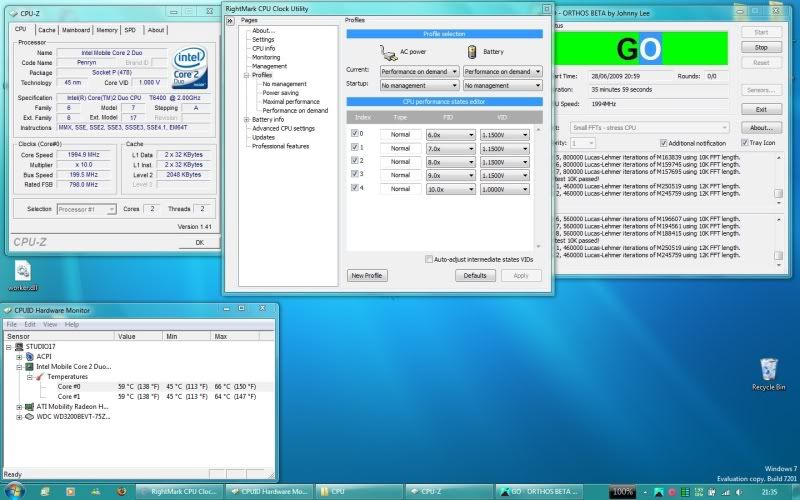Open Firefox from the quick launch bar
The image size is (800, 500).
click(121, 492)
